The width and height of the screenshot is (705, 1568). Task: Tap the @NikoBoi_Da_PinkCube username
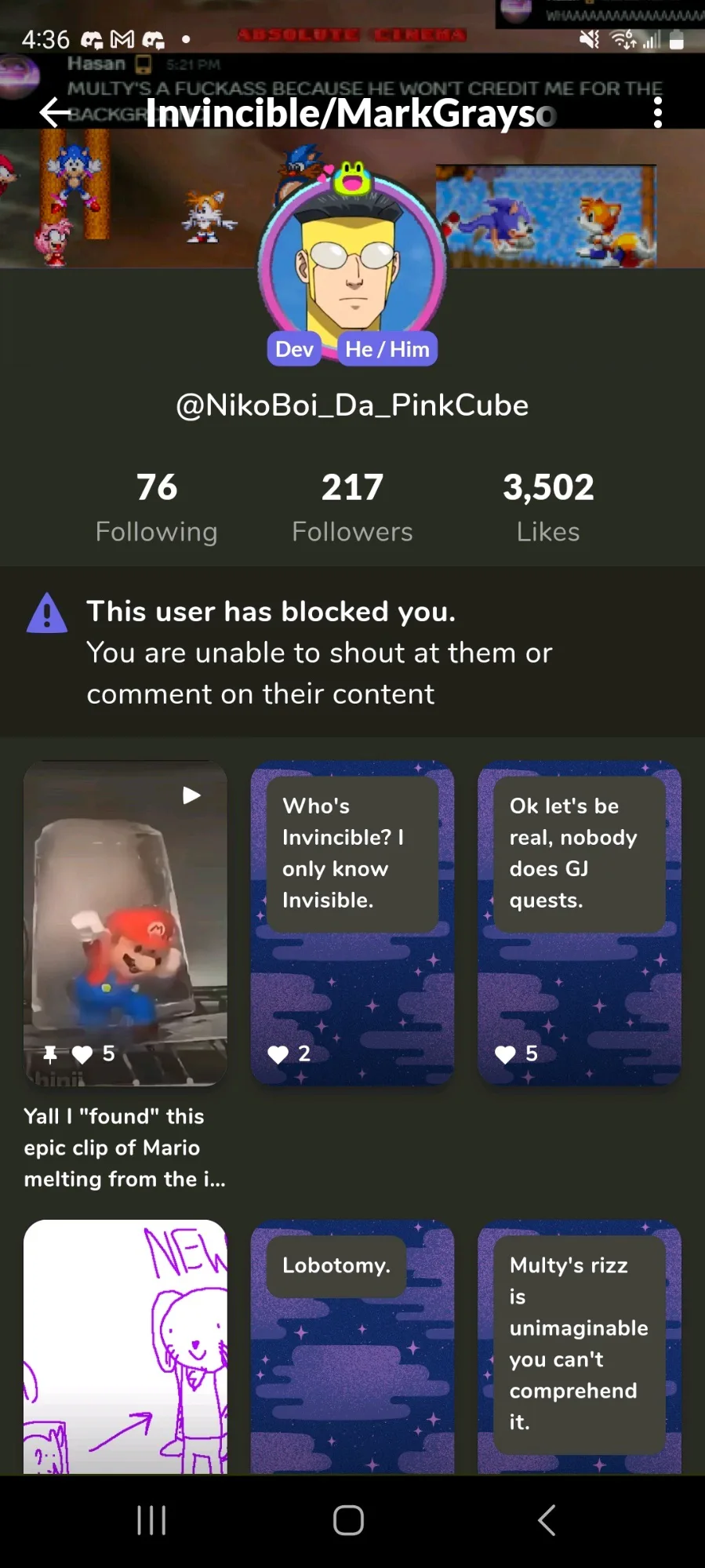352,406
